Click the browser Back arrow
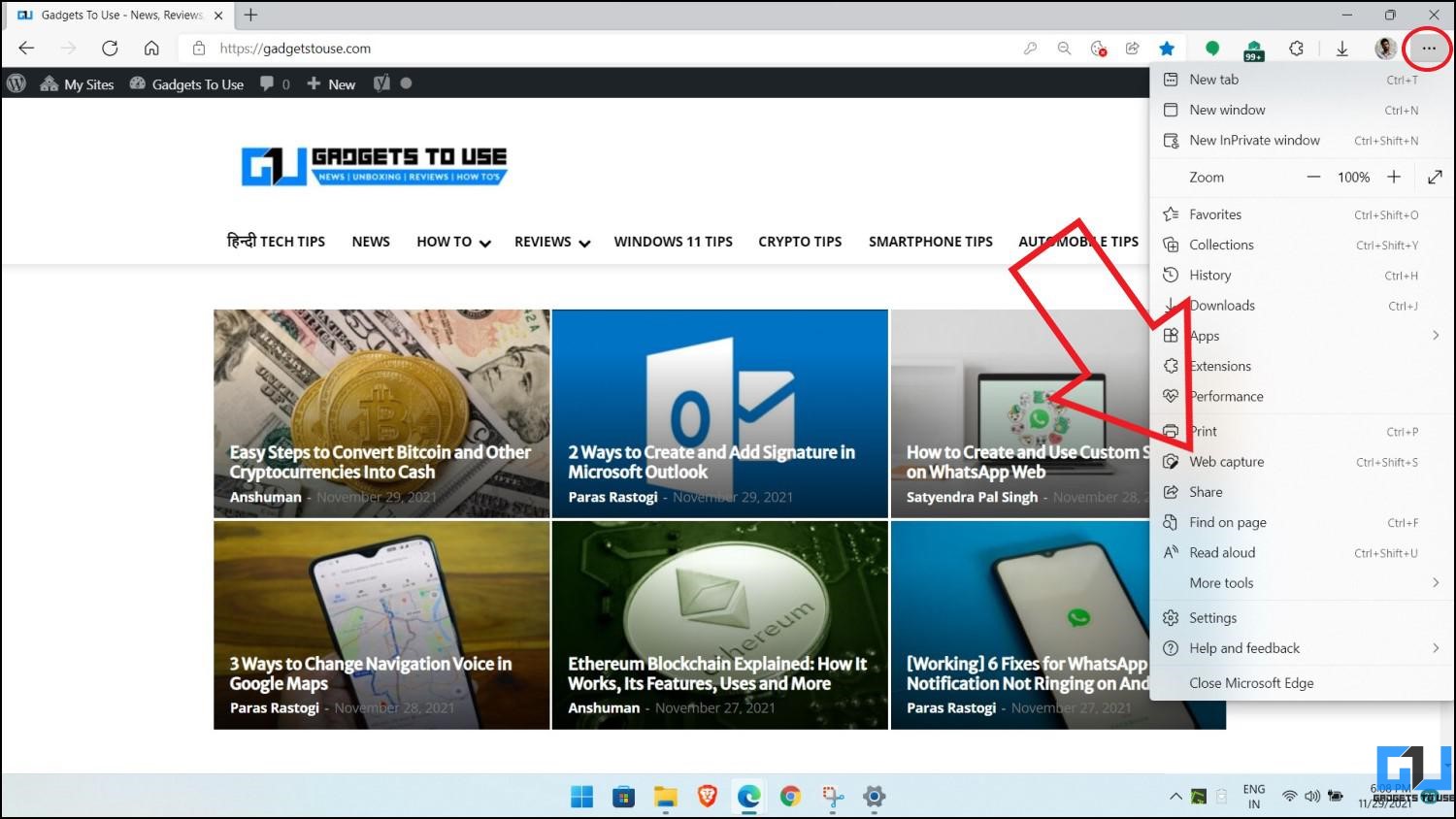Screen dimensions: 1456x819 (x=26, y=49)
